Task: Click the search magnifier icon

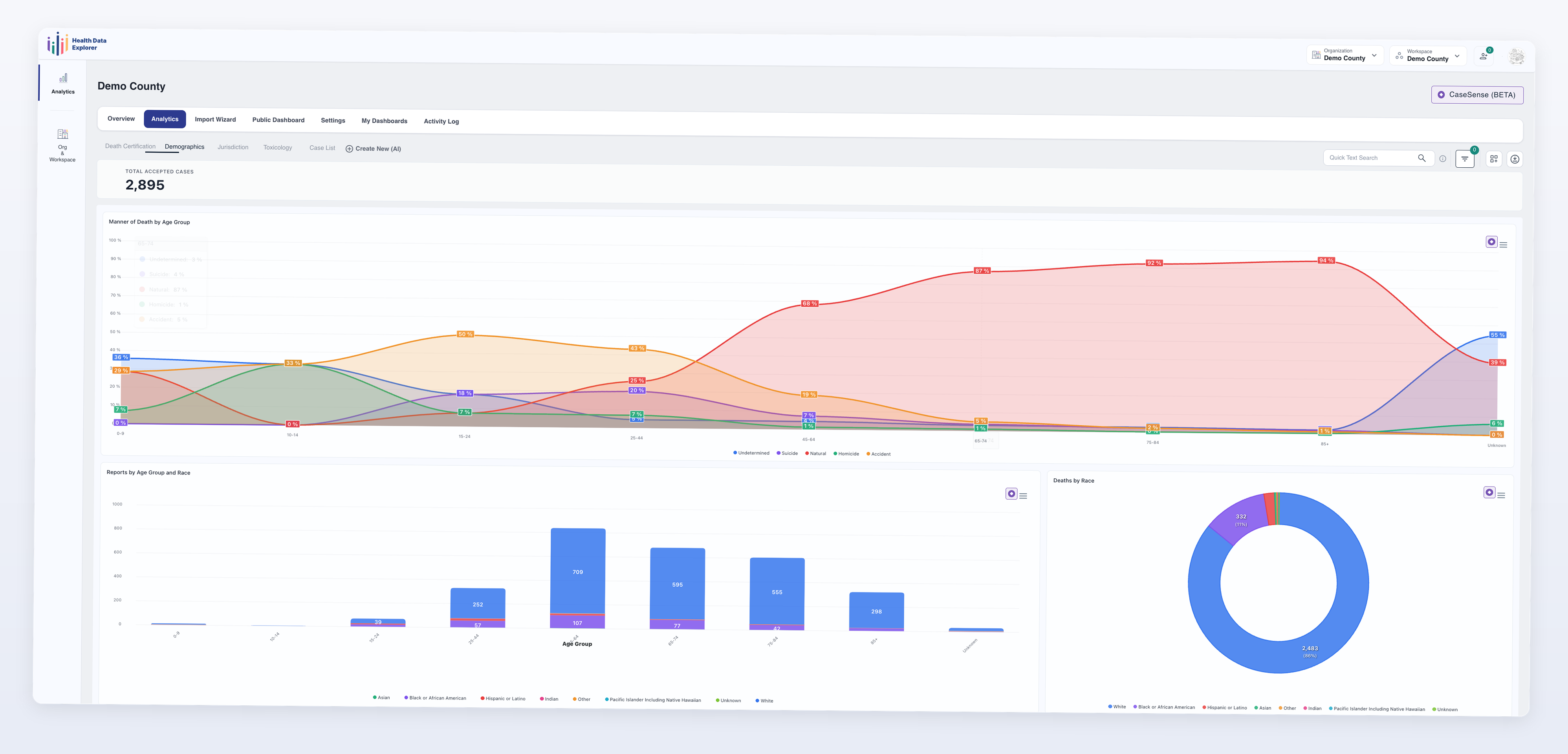Action: 1422,158
